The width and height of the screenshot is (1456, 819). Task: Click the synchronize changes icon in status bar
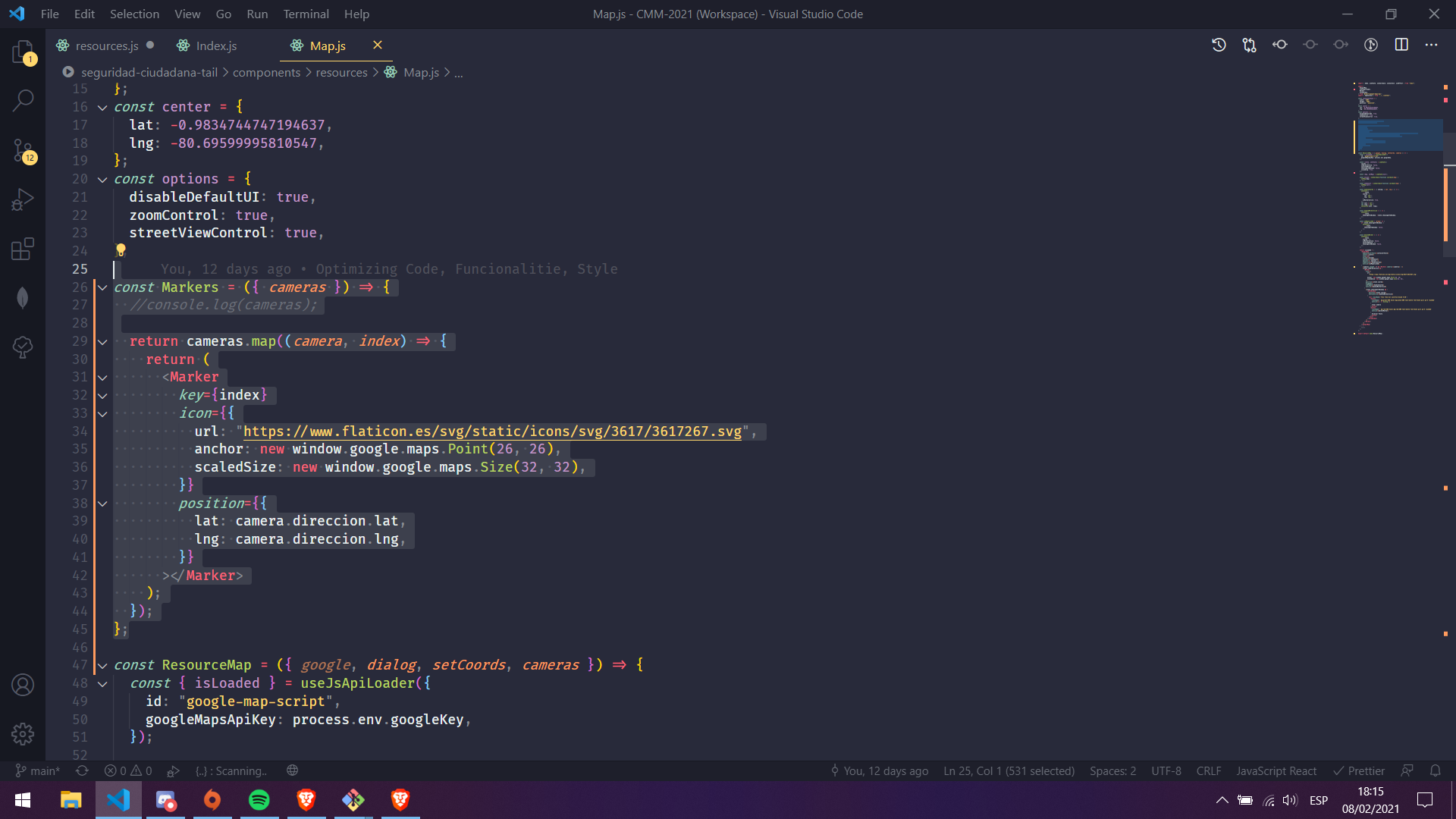tap(82, 770)
